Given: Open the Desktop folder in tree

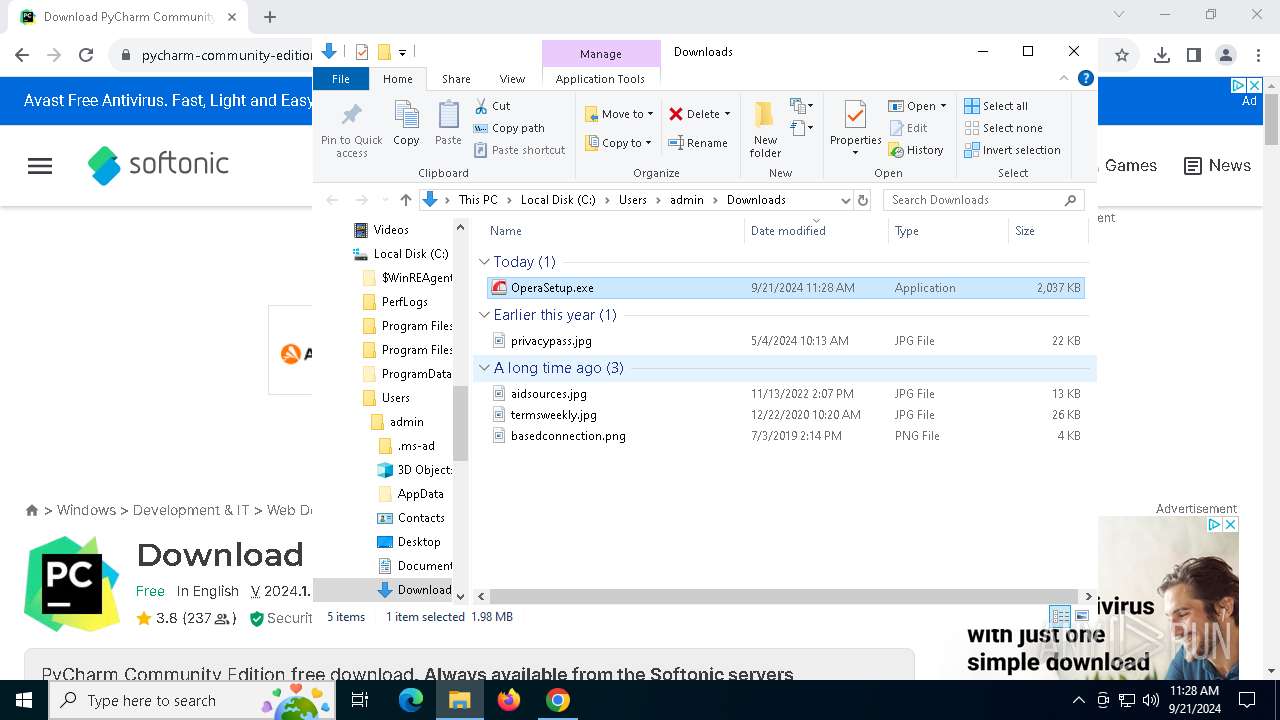Looking at the screenshot, I should 419,542.
